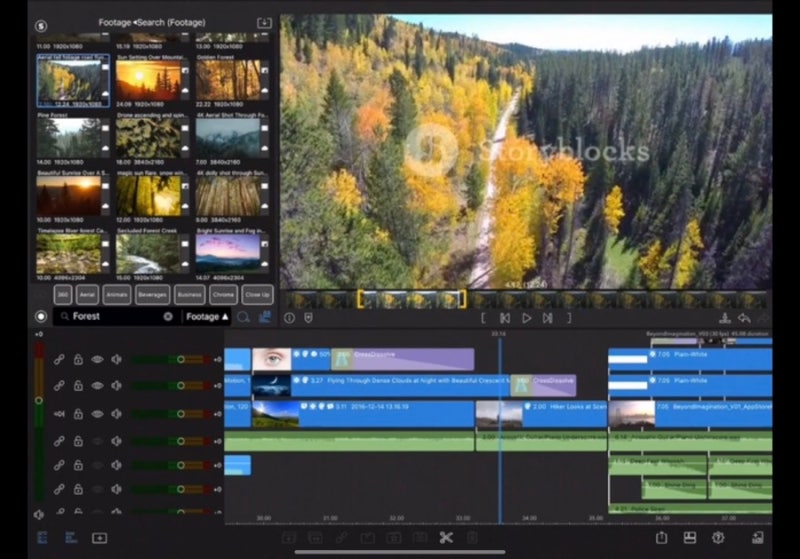Open the help and settings gear icon
800x559 pixels.
click(718, 538)
